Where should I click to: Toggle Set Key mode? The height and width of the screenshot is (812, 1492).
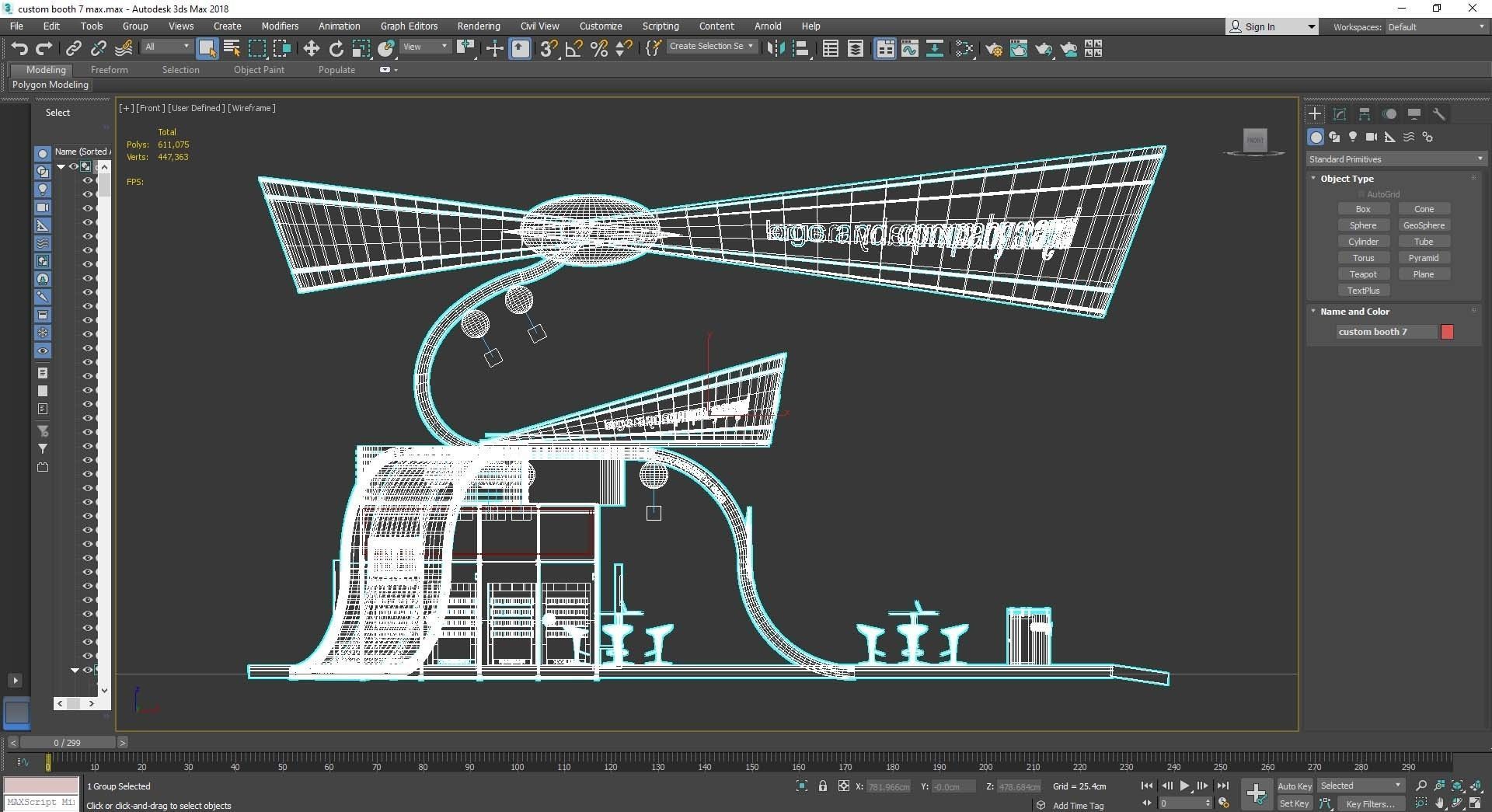click(1294, 803)
